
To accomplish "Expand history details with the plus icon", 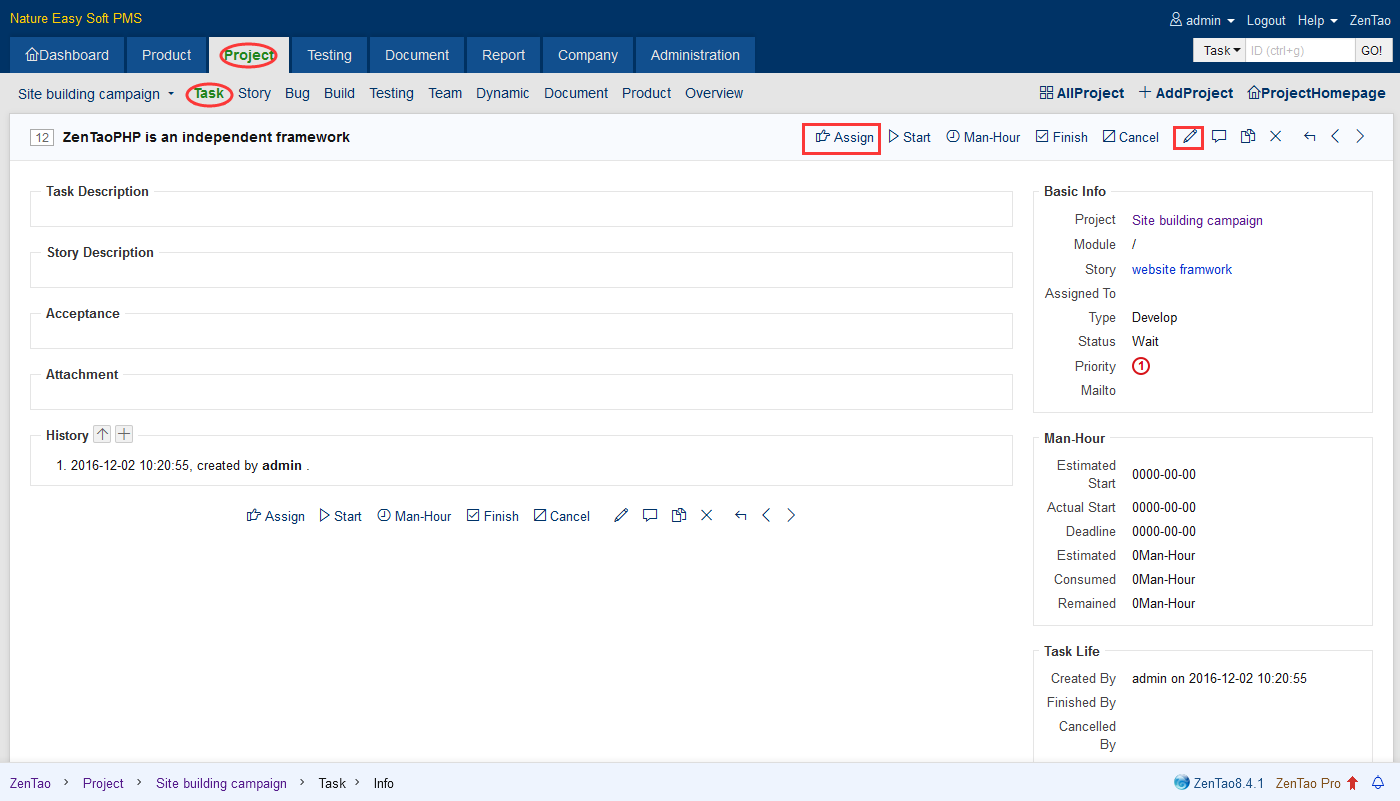I will [x=123, y=434].
